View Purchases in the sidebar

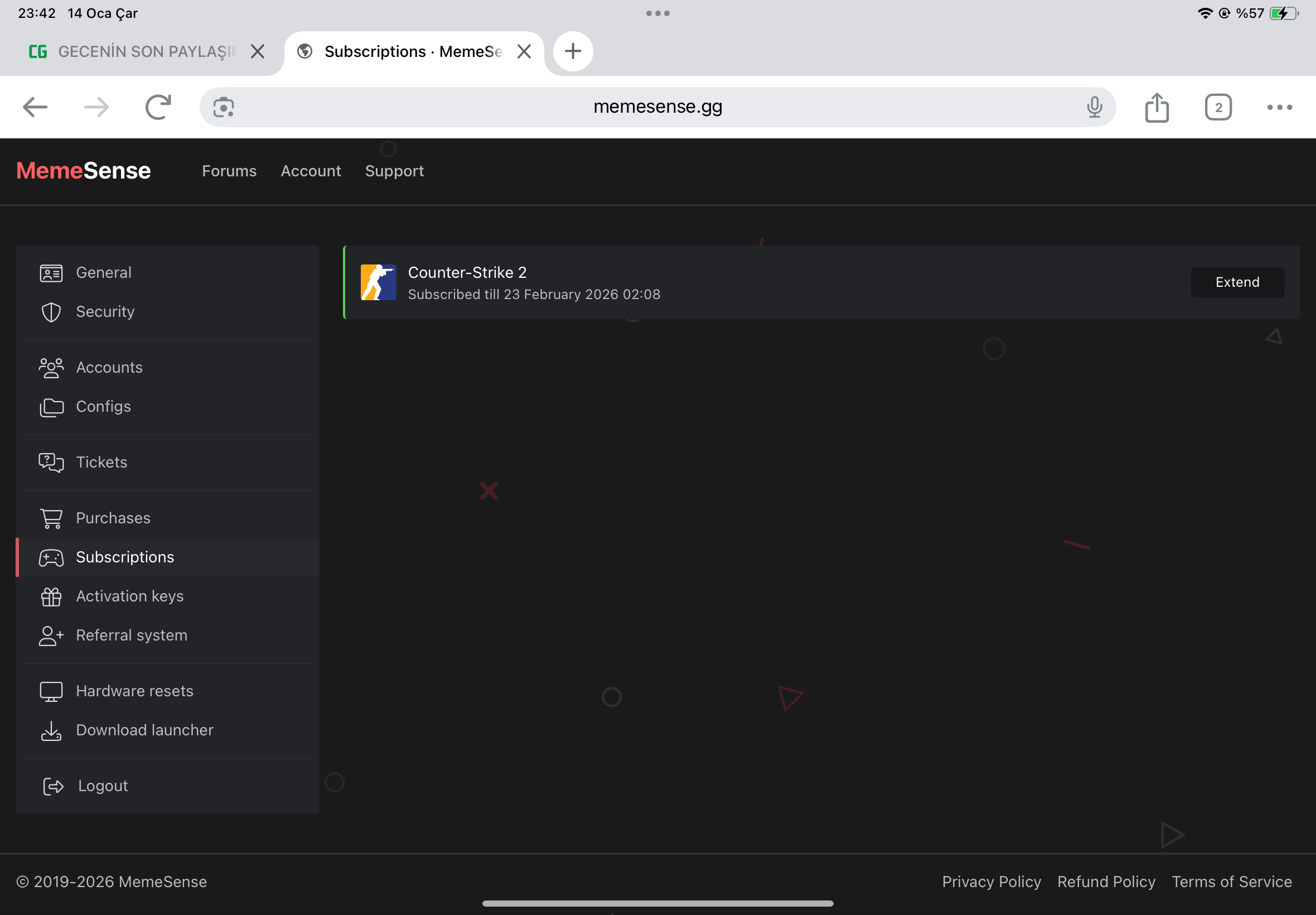tap(167, 518)
